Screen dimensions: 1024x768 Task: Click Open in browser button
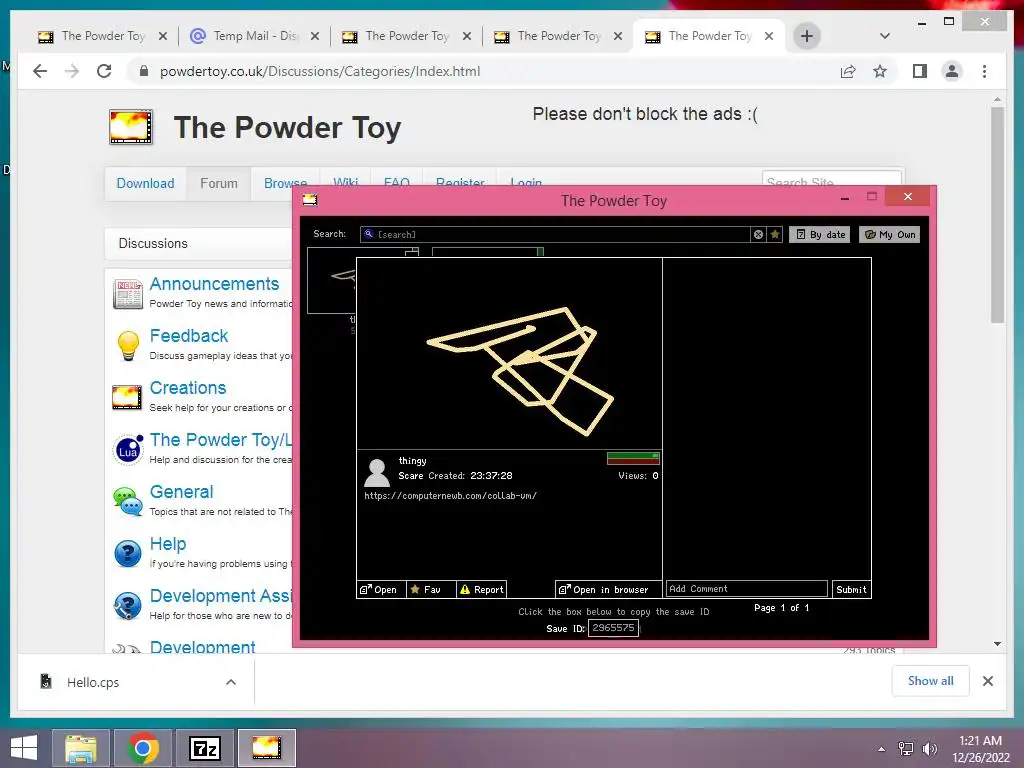click(608, 589)
